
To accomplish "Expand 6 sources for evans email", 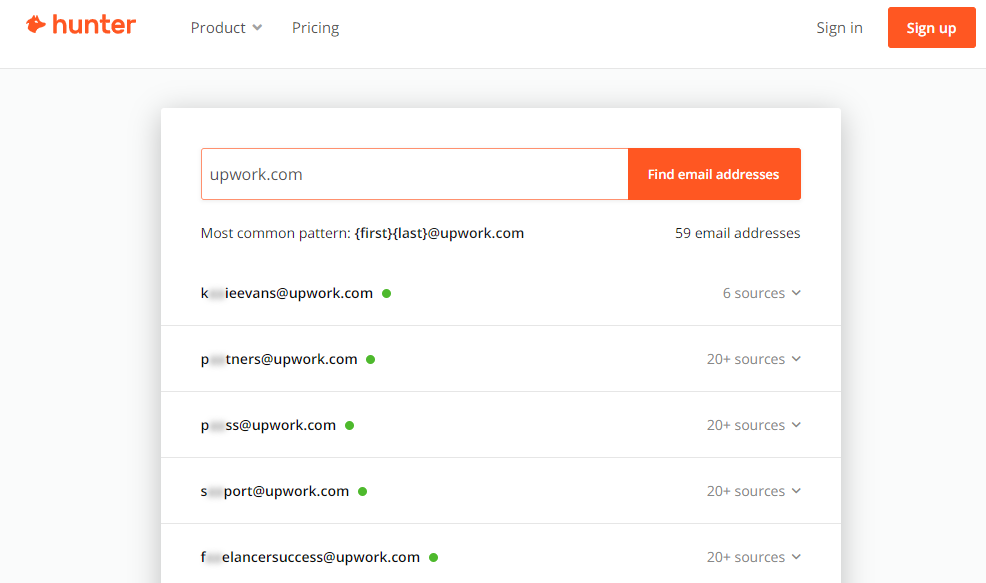I will (761, 293).
